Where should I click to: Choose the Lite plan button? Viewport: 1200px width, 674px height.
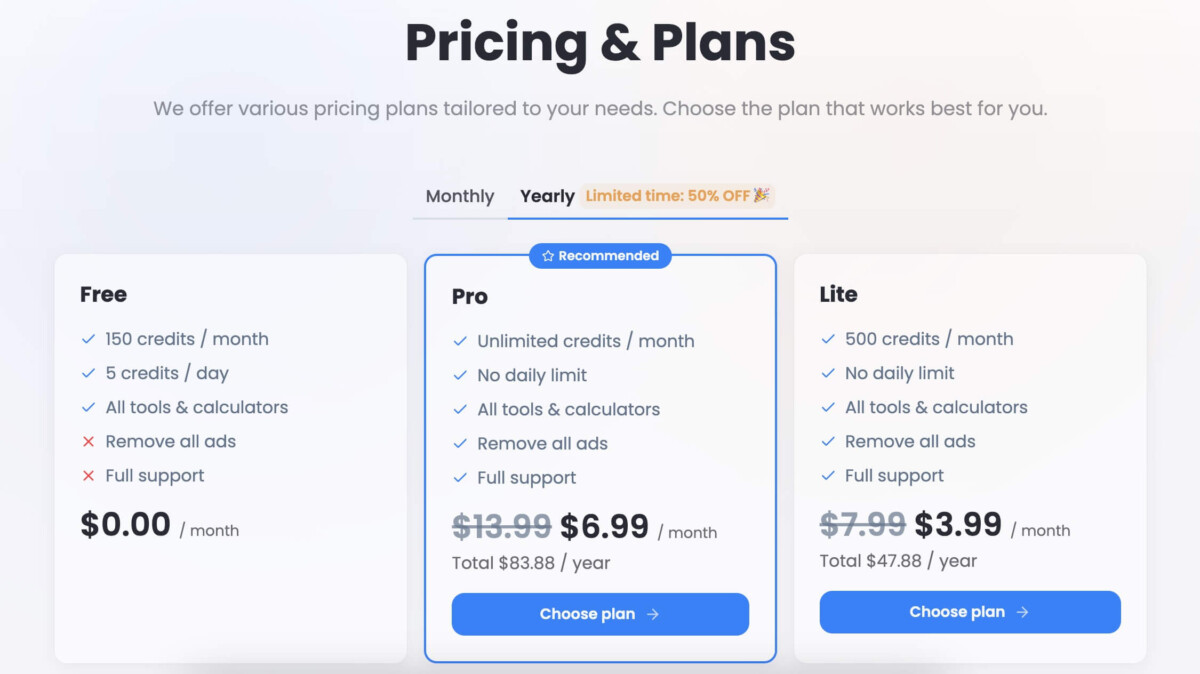pos(970,612)
